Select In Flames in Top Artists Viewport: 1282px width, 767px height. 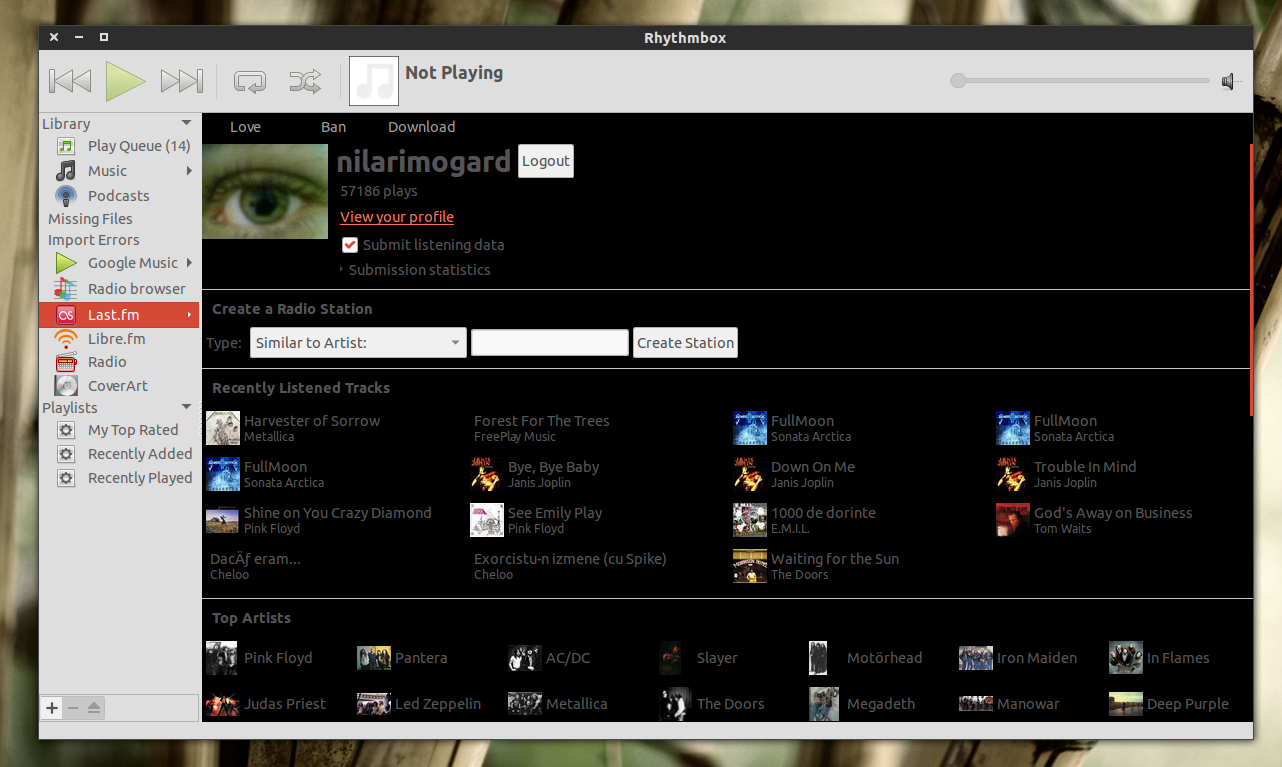[x=1178, y=658]
